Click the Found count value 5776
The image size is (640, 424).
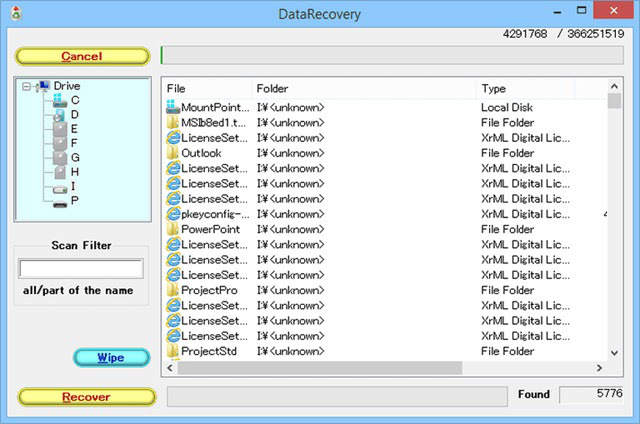(609, 393)
